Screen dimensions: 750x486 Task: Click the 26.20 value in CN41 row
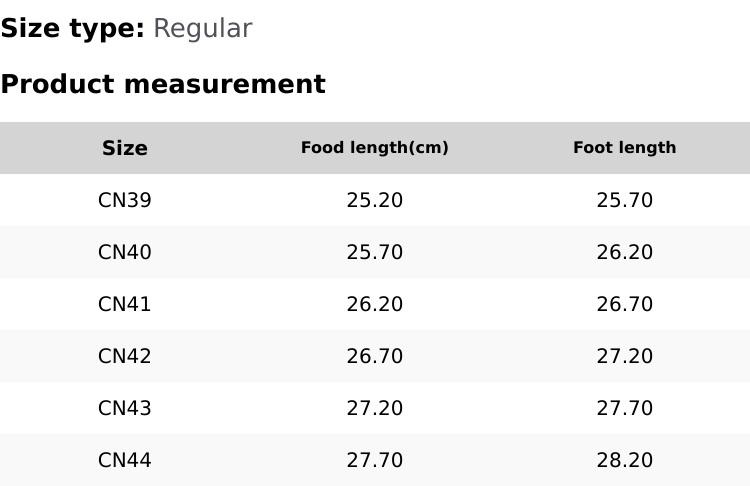[x=375, y=304]
